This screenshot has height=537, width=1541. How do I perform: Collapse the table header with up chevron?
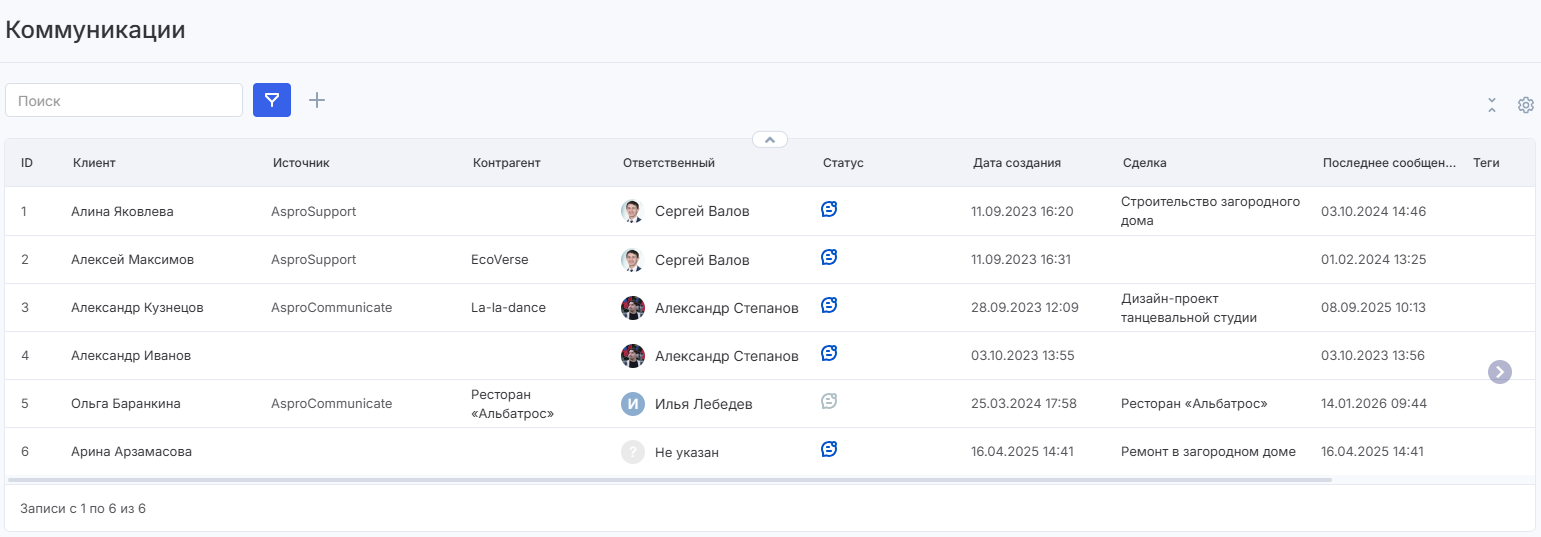pyautogui.click(x=769, y=140)
